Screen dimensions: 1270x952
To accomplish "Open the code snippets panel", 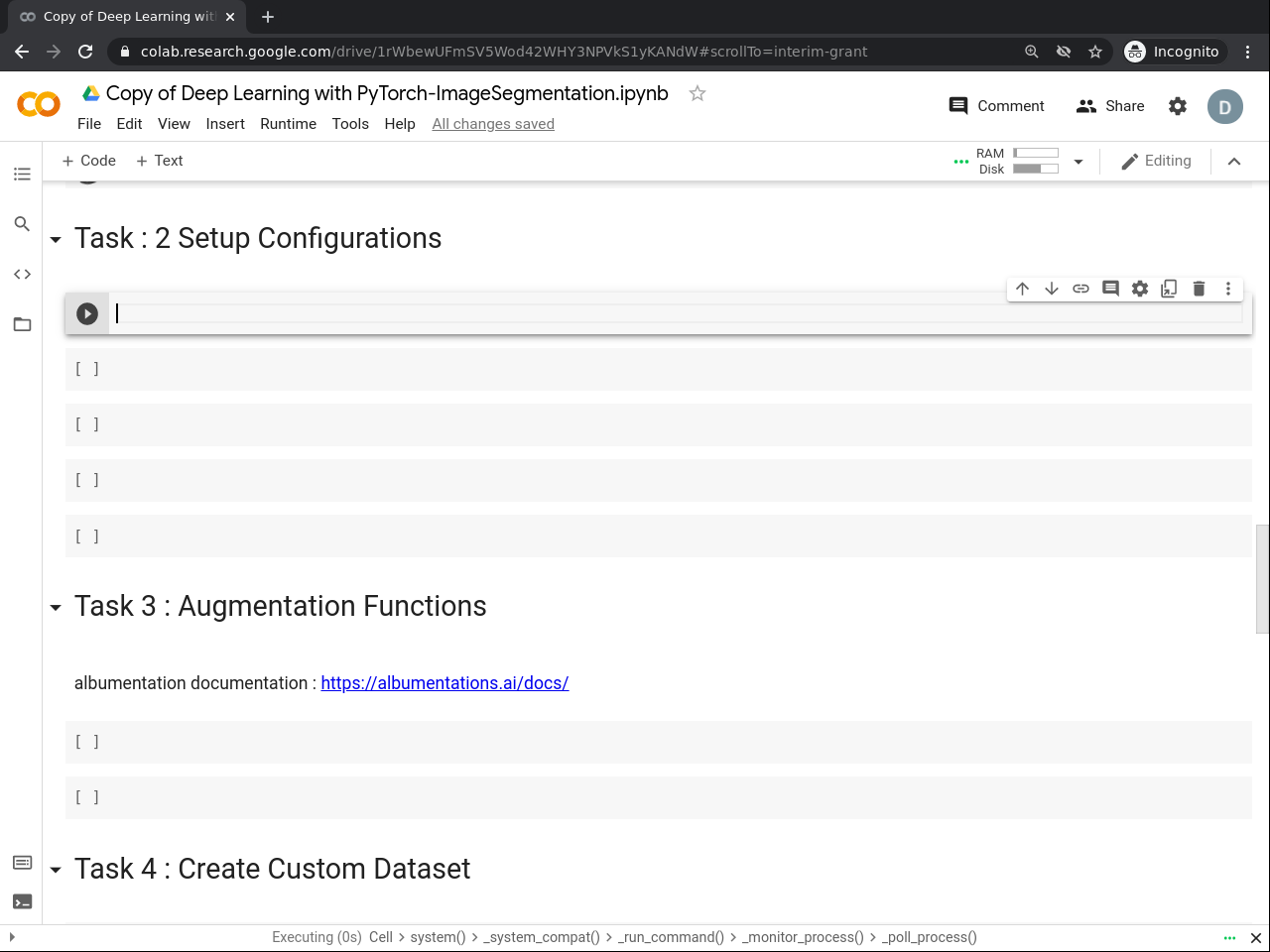I will pyautogui.click(x=22, y=275).
